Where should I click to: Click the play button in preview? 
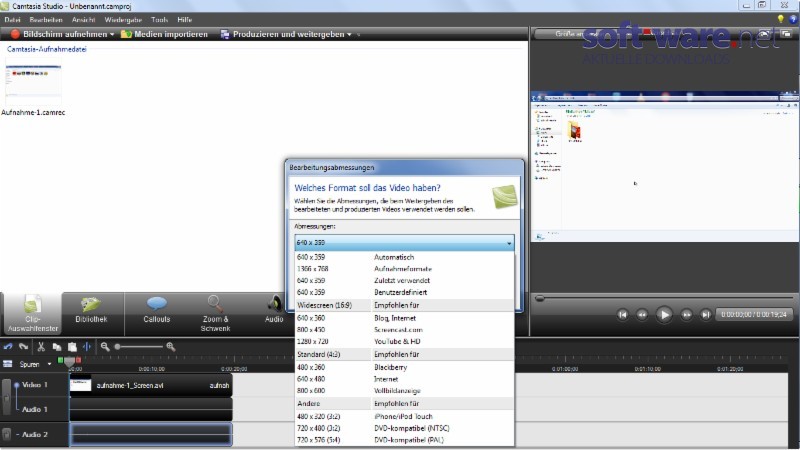pyautogui.click(x=664, y=314)
